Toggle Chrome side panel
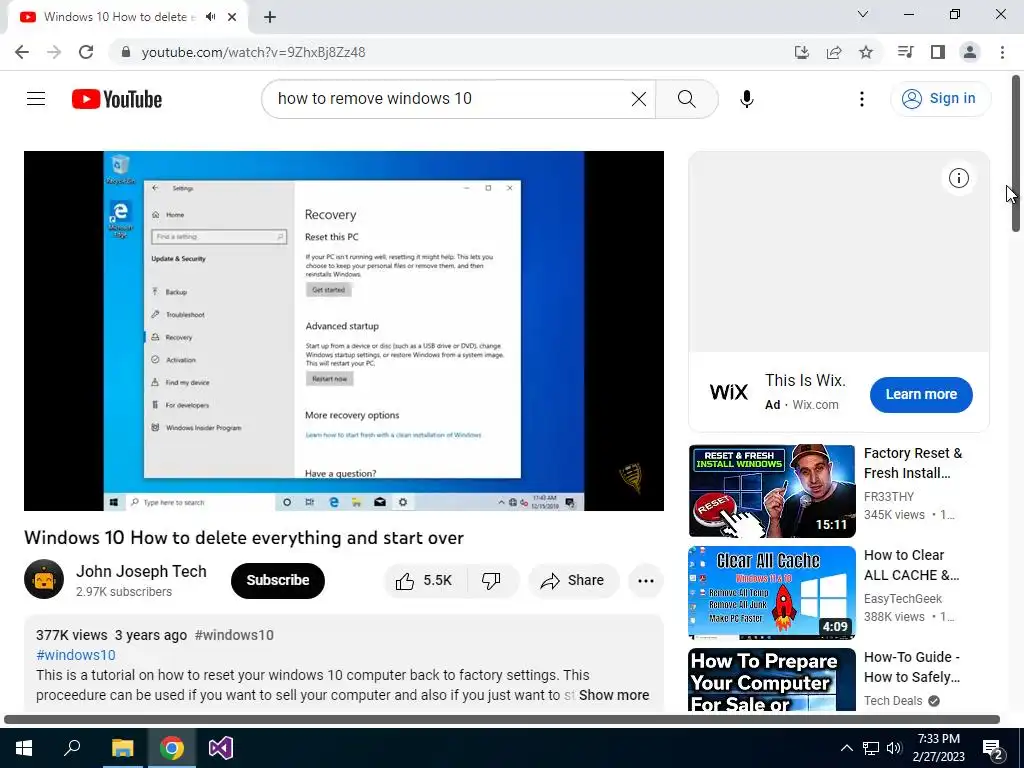Viewport: 1024px width, 768px height. [x=938, y=52]
